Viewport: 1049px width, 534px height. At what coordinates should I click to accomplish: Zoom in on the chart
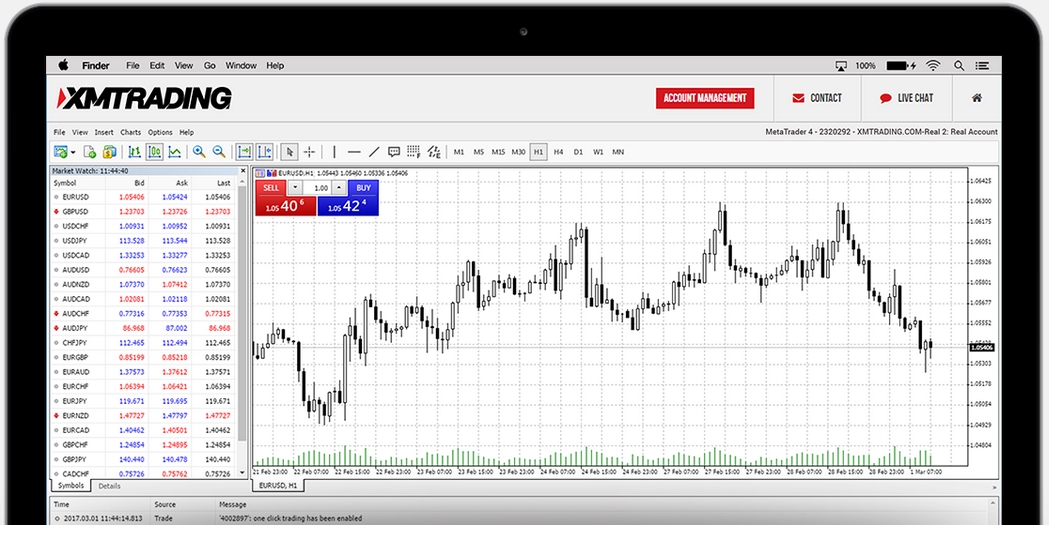click(199, 152)
